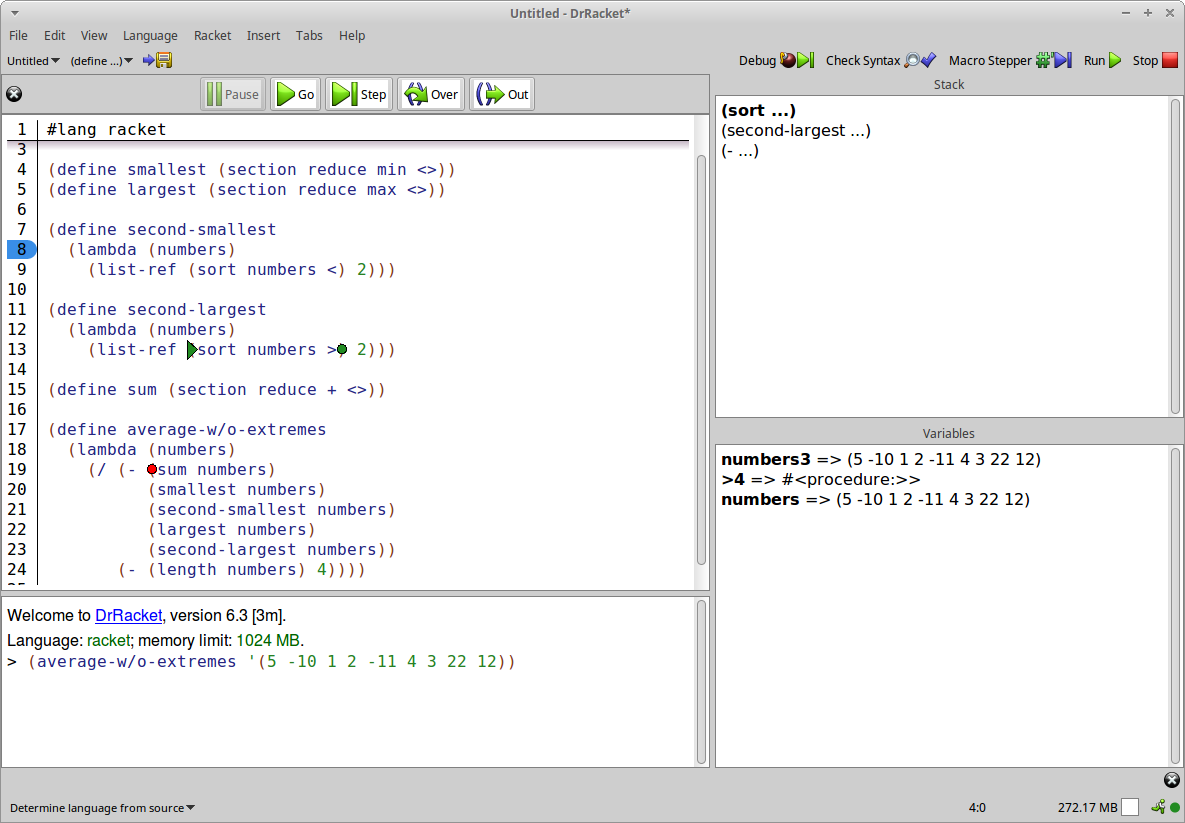Click the red breakpoint on line 19
Image resolution: width=1185 pixels, height=823 pixels.
152,469
